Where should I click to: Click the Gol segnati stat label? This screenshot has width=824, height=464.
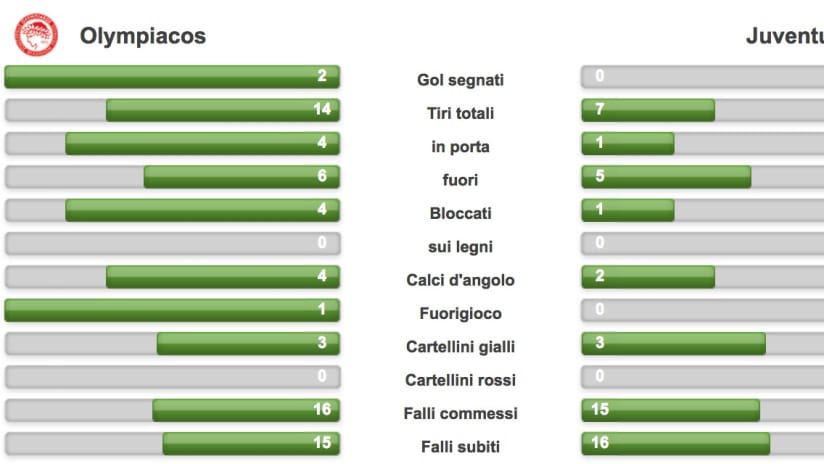click(x=460, y=80)
